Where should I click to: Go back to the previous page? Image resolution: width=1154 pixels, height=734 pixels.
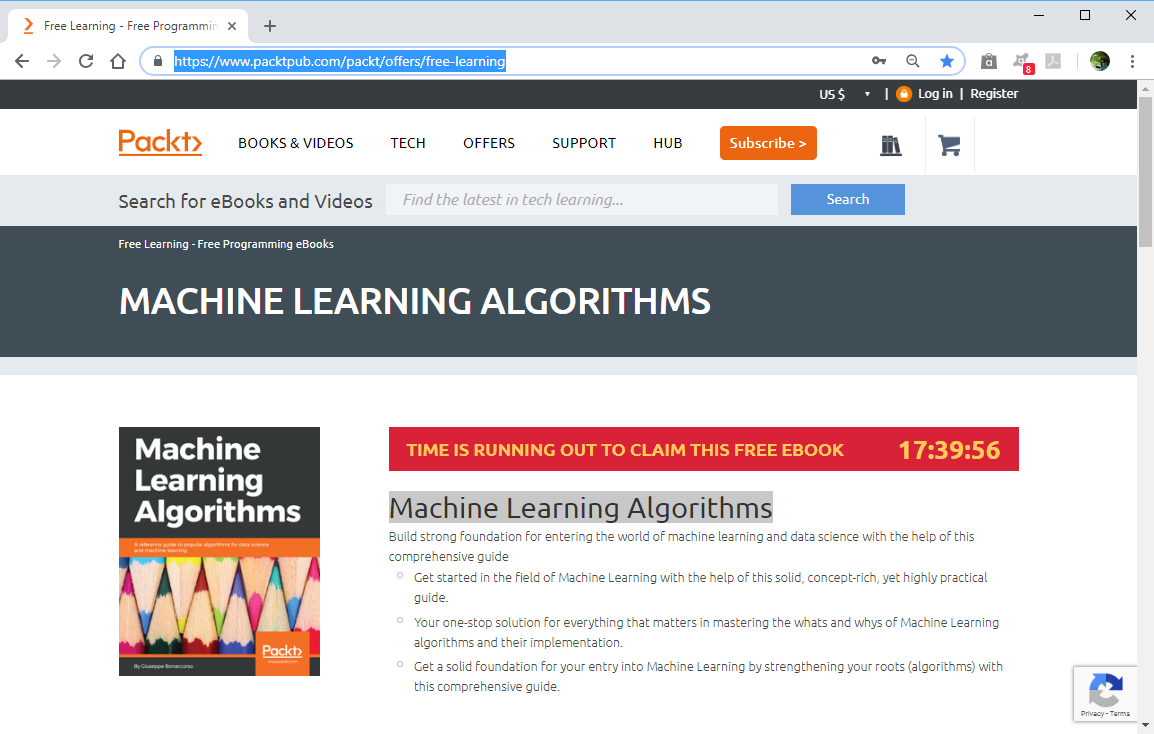(22, 61)
